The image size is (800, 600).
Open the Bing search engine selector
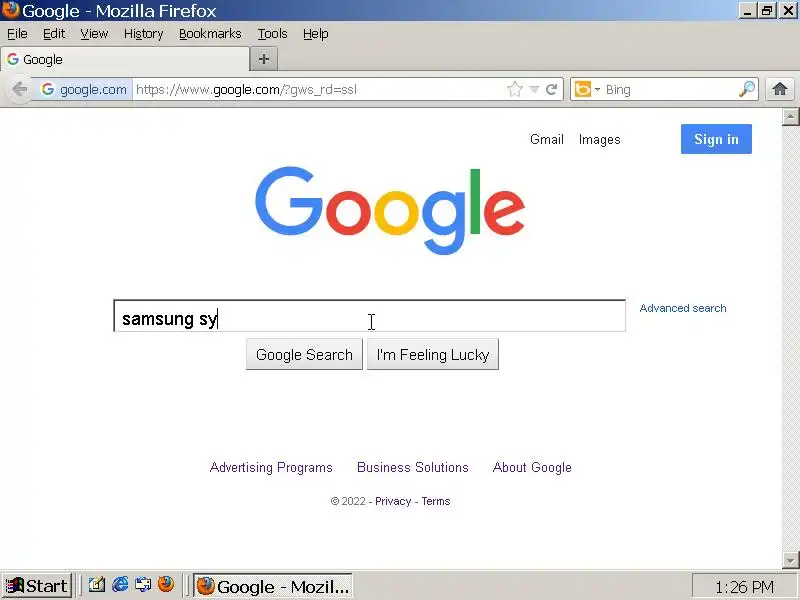587,89
